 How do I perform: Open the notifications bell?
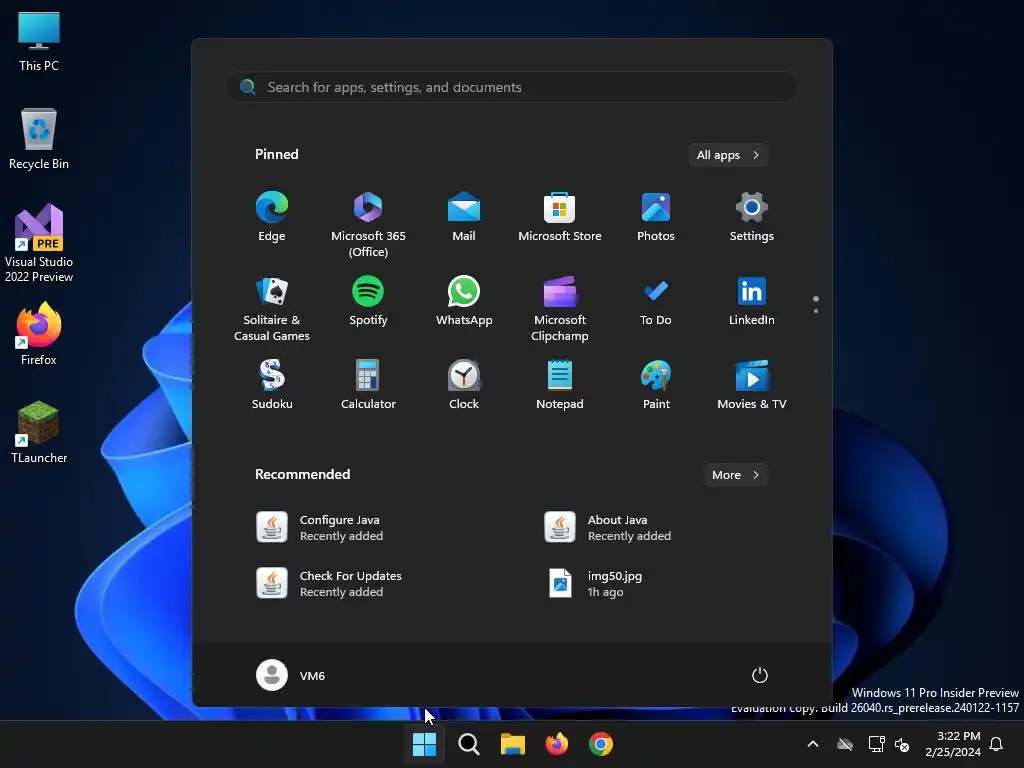tap(996, 744)
